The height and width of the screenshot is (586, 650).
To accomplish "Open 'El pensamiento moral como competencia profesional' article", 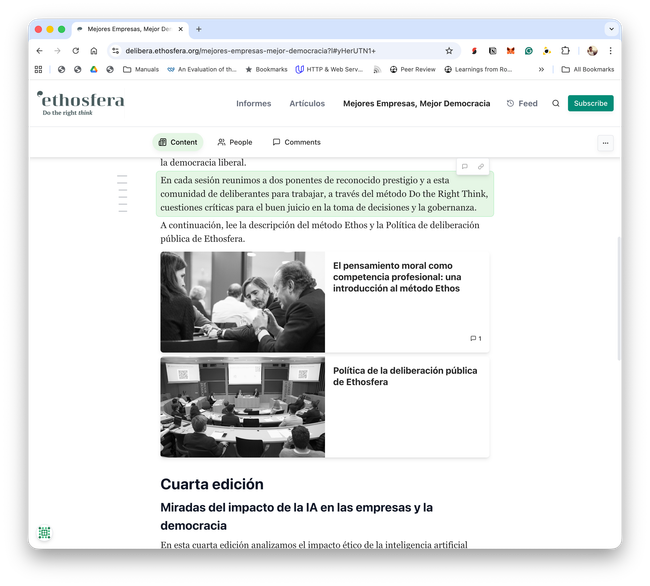I will tap(397, 277).
